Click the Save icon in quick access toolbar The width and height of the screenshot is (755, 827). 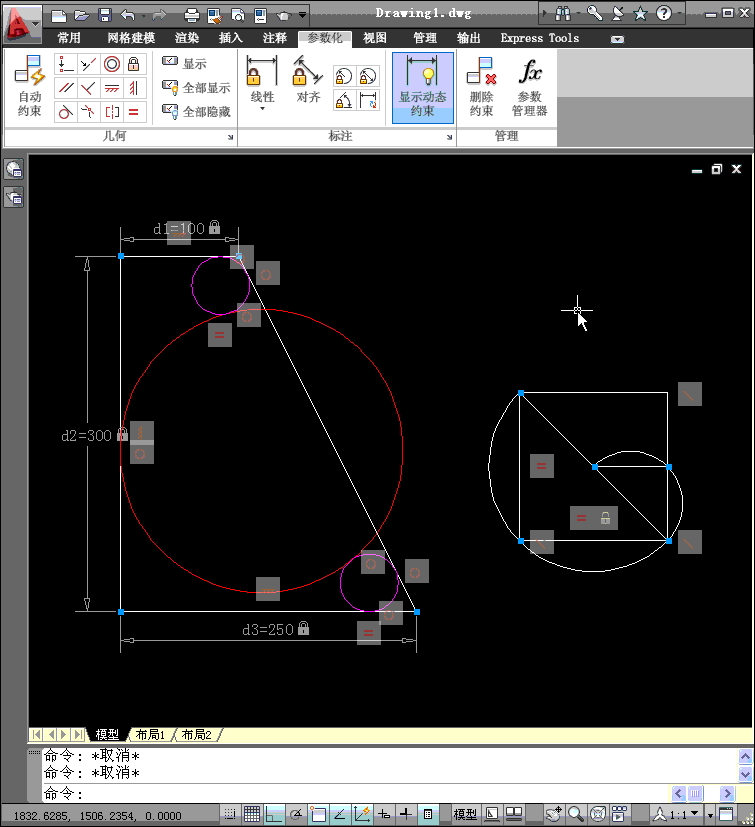105,15
